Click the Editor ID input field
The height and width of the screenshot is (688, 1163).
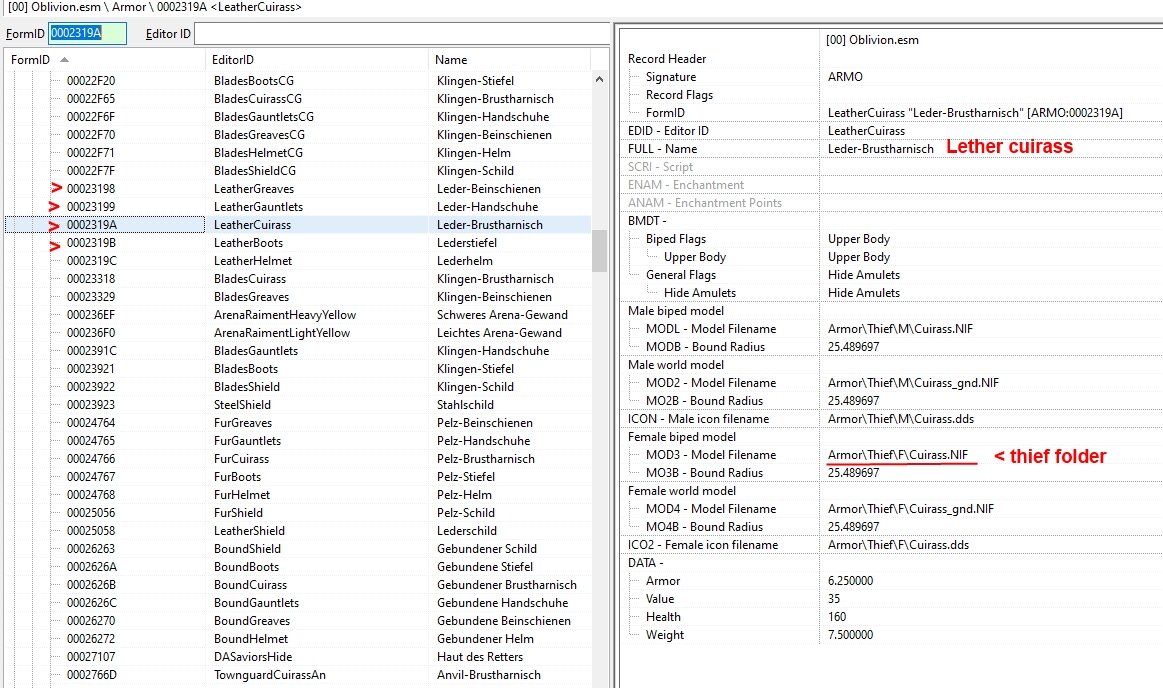point(401,33)
